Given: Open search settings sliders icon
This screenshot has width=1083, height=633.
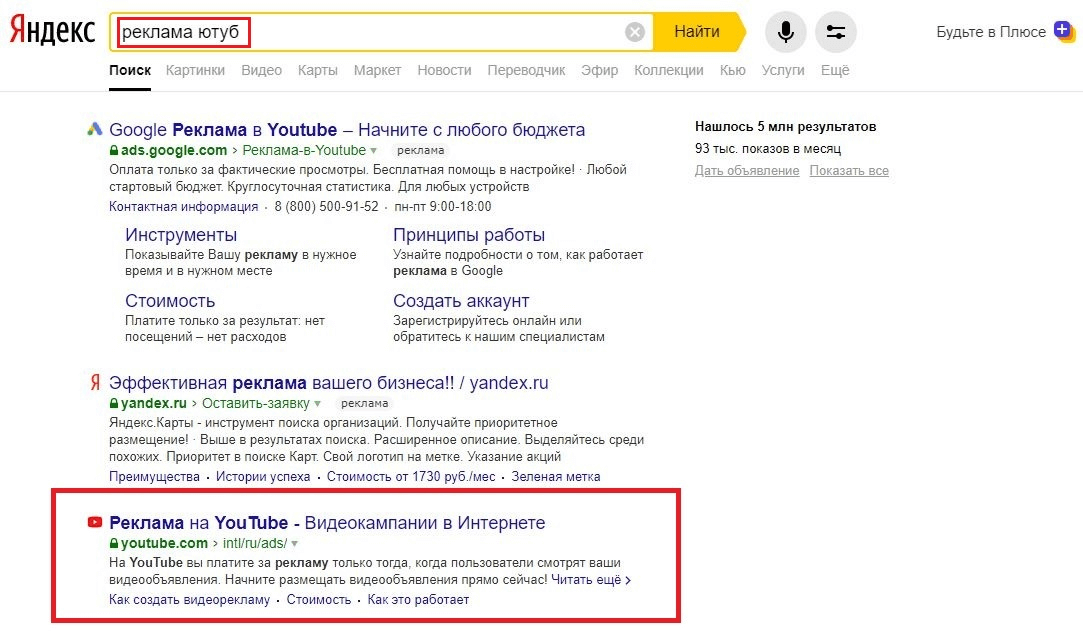Looking at the screenshot, I should pyautogui.click(x=836, y=32).
